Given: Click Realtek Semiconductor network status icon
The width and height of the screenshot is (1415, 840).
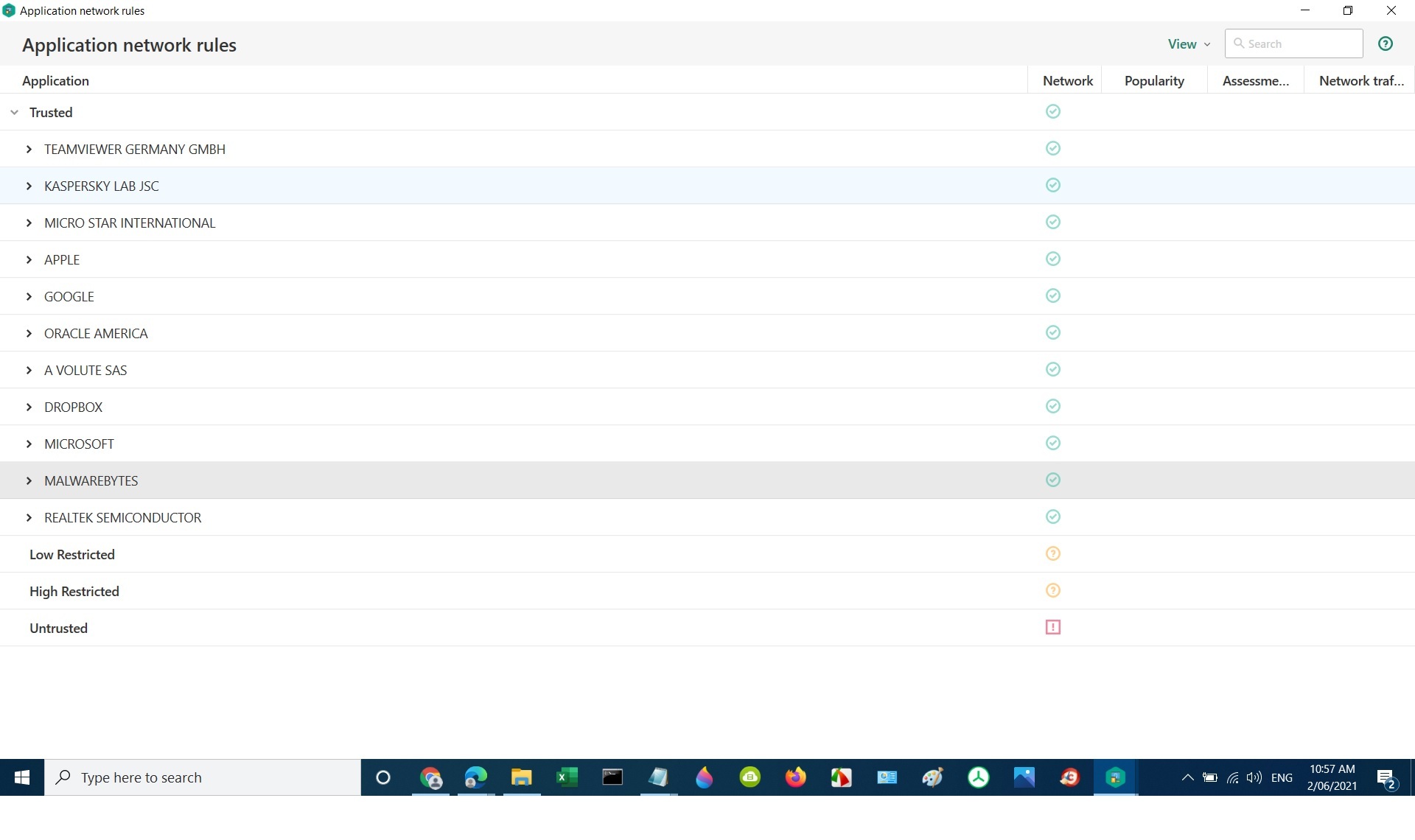Looking at the screenshot, I should (x=1053, y=517).
